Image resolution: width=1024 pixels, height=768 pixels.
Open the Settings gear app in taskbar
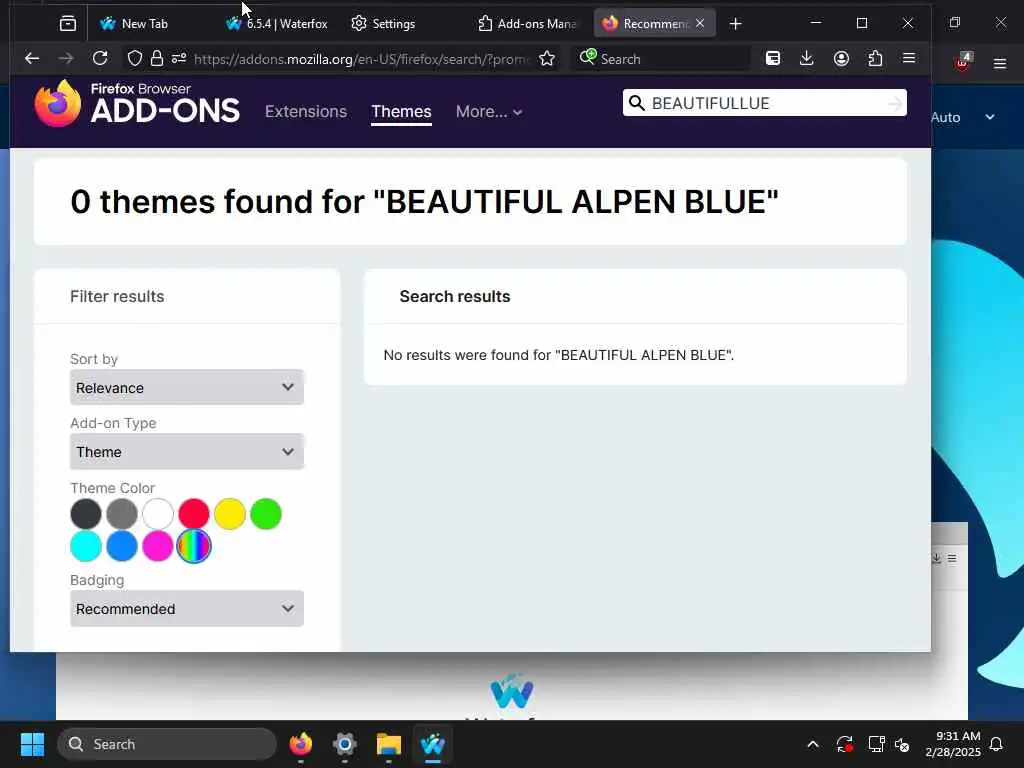coord(345,744)
